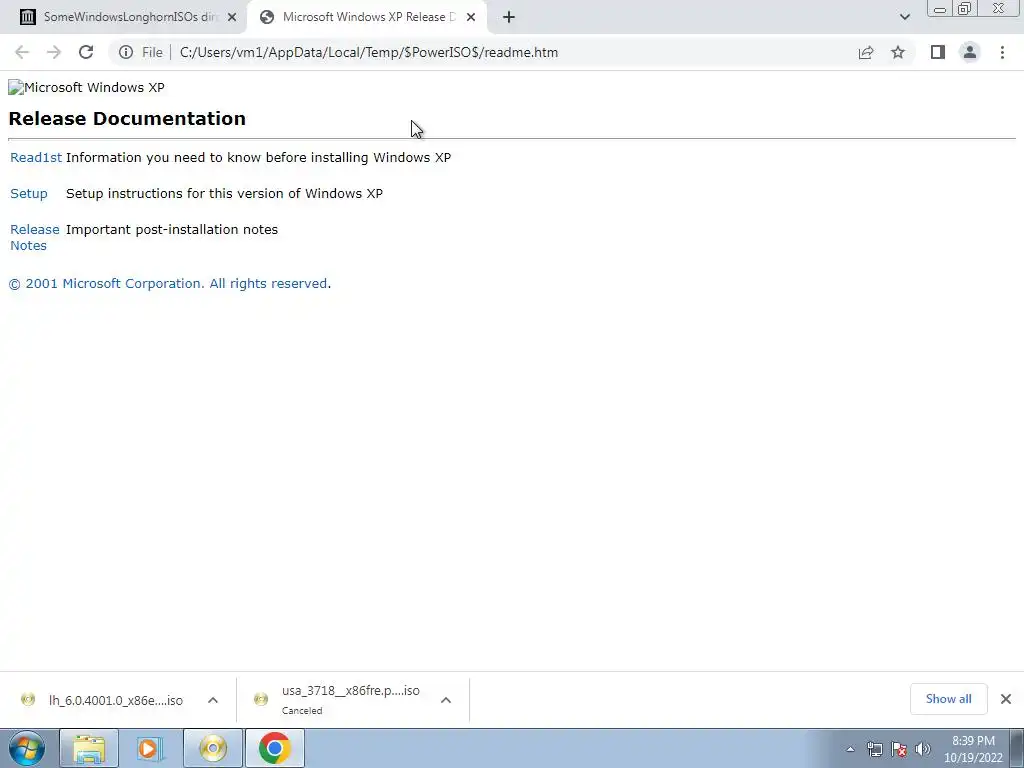This screenshot has height=768, width=1024.
Task: Expand the tab search chevron
Action: [904, 17]
